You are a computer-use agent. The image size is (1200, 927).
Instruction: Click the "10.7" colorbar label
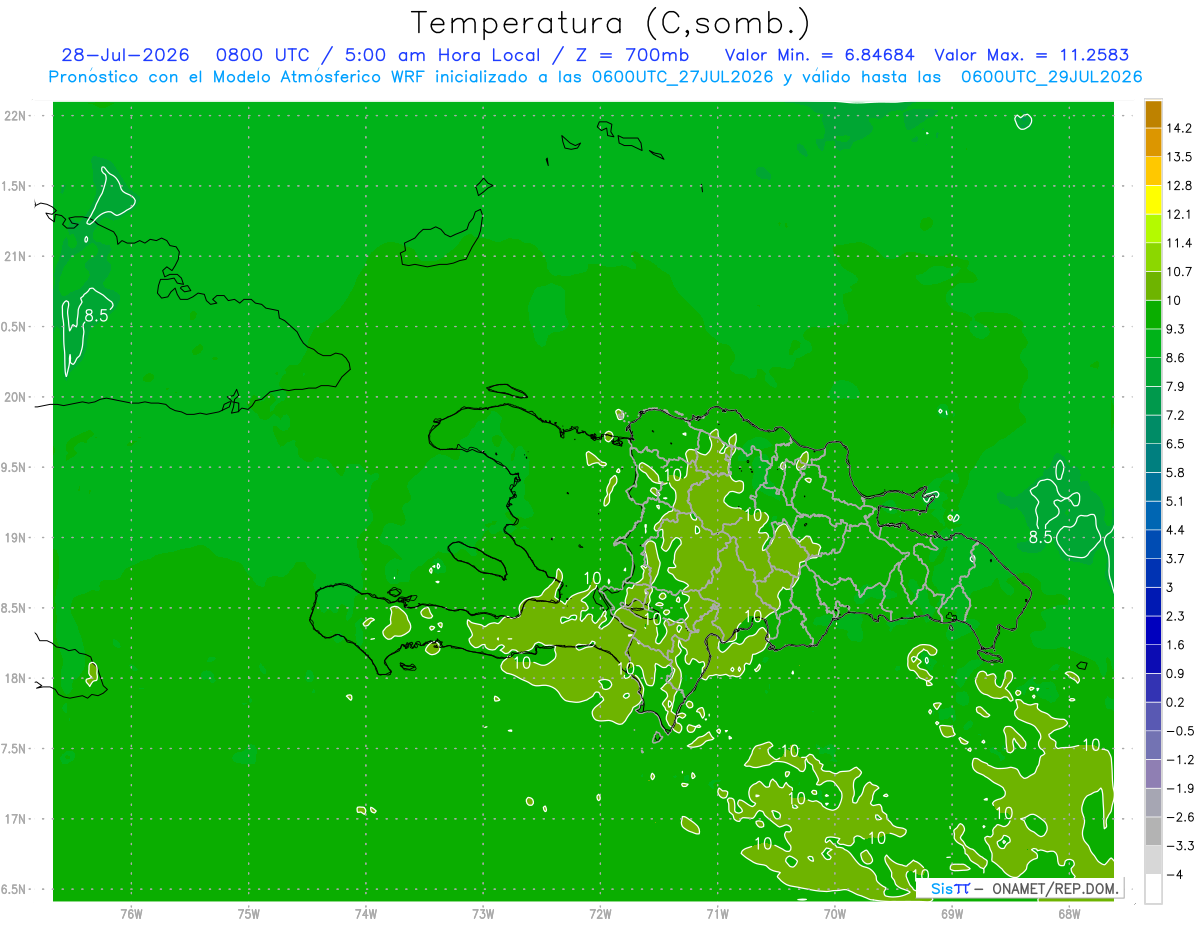click(1180, 272)
